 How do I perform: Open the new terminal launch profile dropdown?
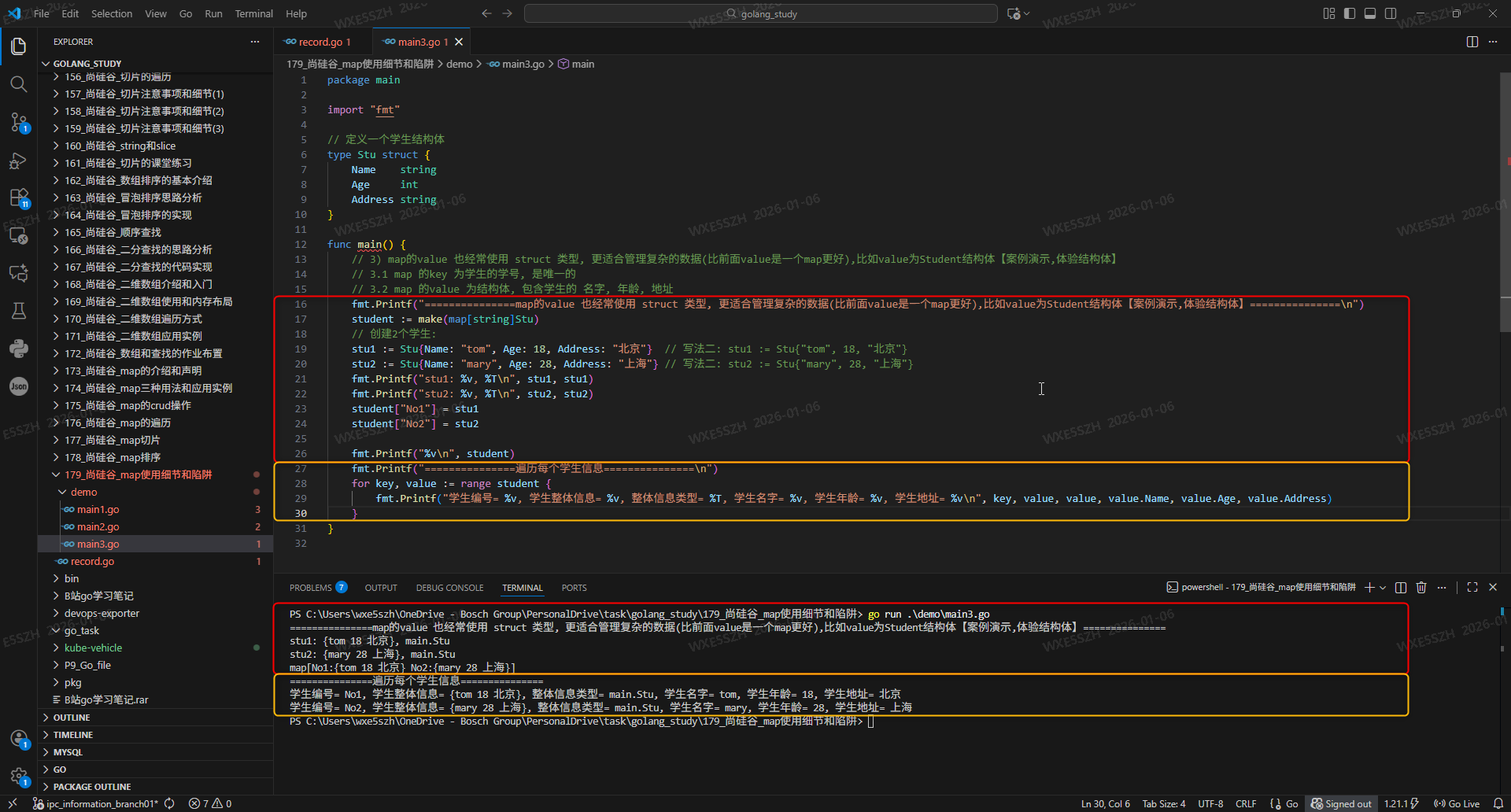[1383, 588]
